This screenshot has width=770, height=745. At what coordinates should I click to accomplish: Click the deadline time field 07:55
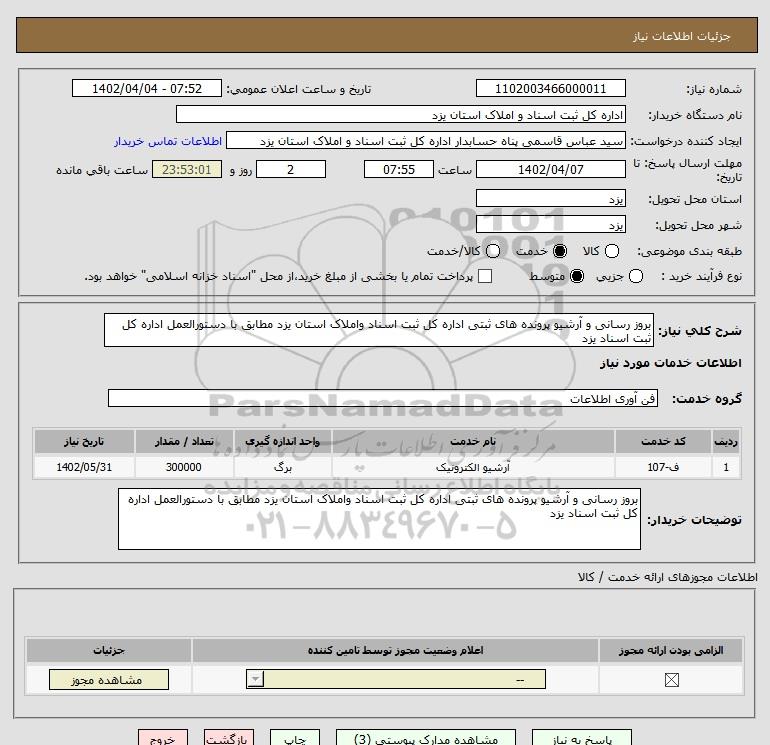click(399, 169)
